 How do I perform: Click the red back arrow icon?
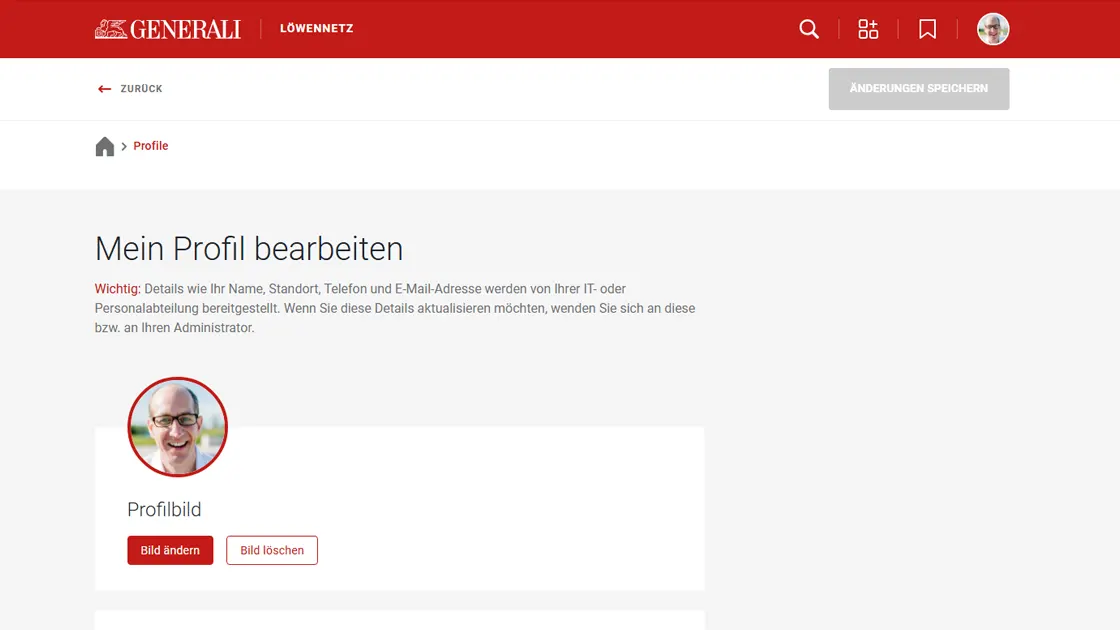104,89
